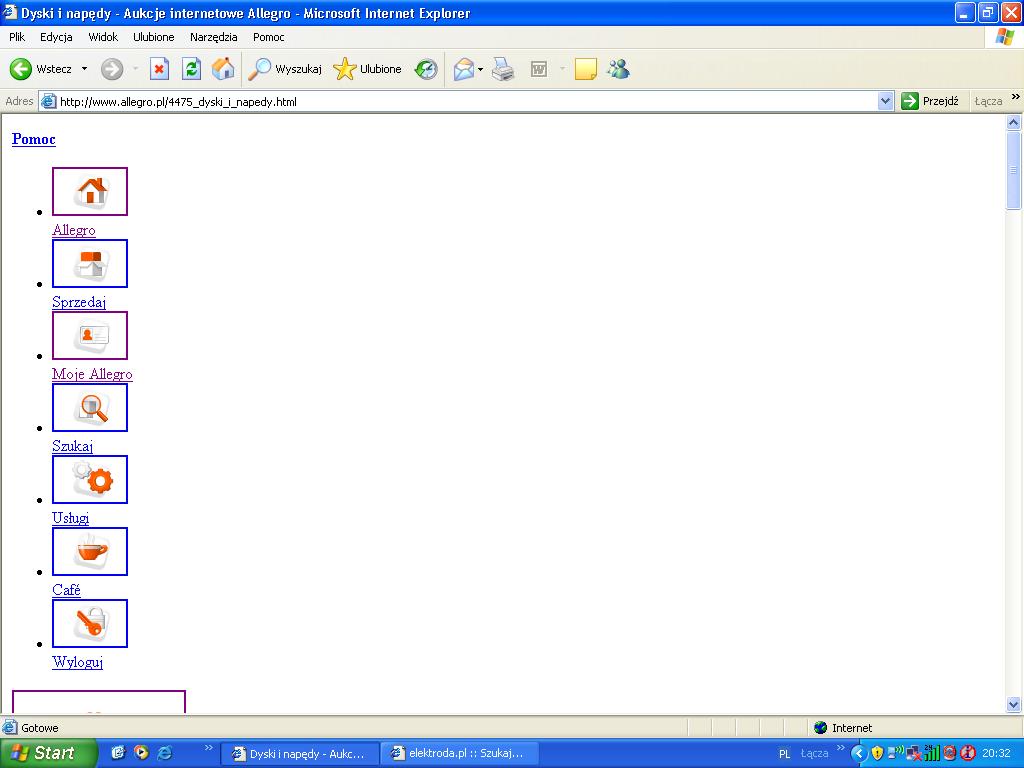Follow the Wyloguj text link
This screenshot has width=1024, height=768.
point(78,662)
